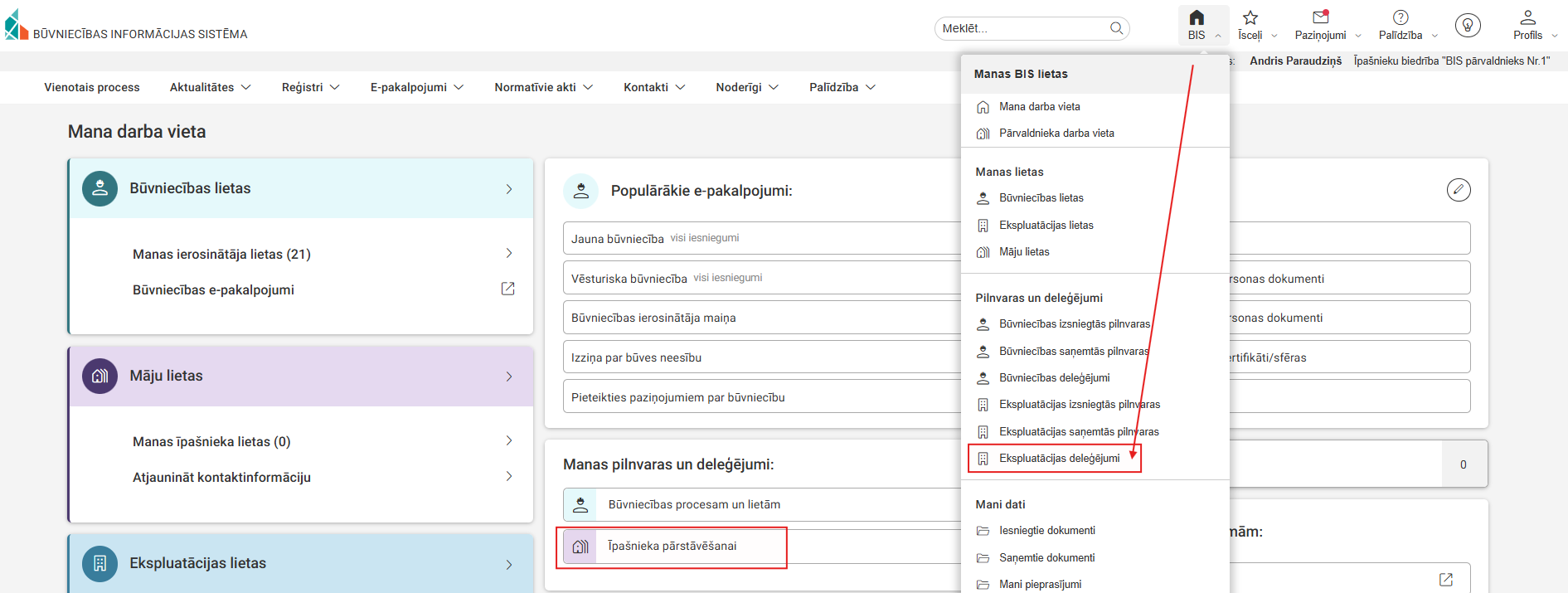The height and width of the screenshot is (593, 1568).
Task: Click Īpašnieka pārstāvēšanai button
Action: pyautogui.click(x=672, y=547)
